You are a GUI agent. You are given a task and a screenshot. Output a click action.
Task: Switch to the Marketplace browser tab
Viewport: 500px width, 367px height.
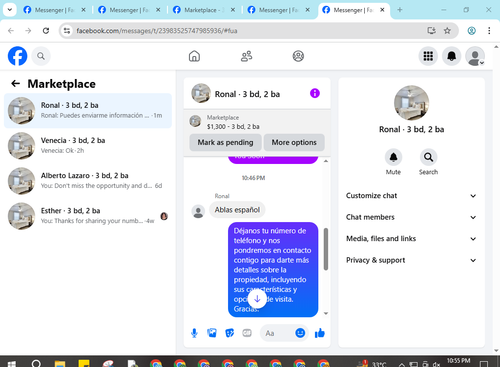click(x=203, y=10)
